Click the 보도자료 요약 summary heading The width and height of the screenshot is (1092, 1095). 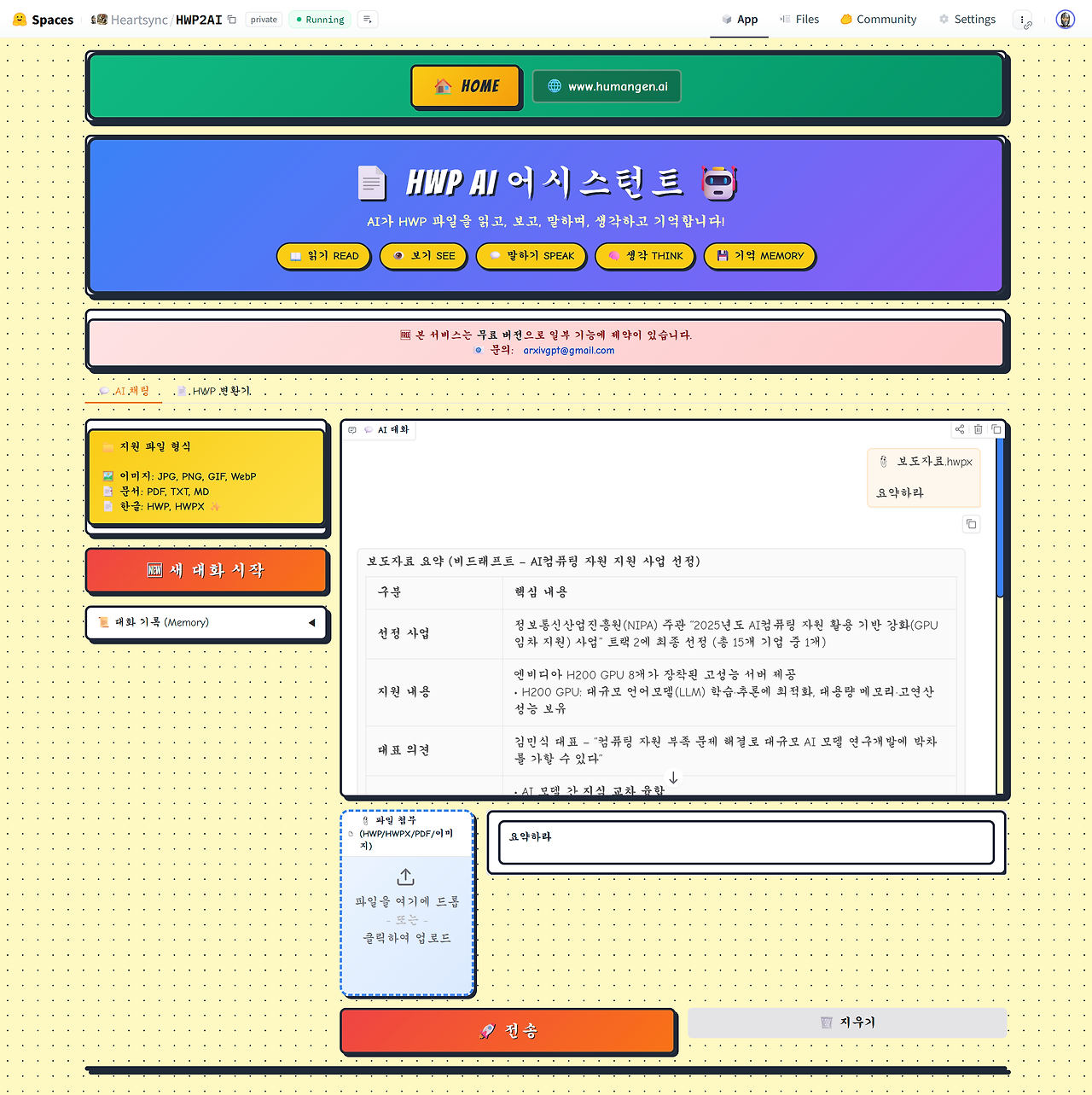533,562
